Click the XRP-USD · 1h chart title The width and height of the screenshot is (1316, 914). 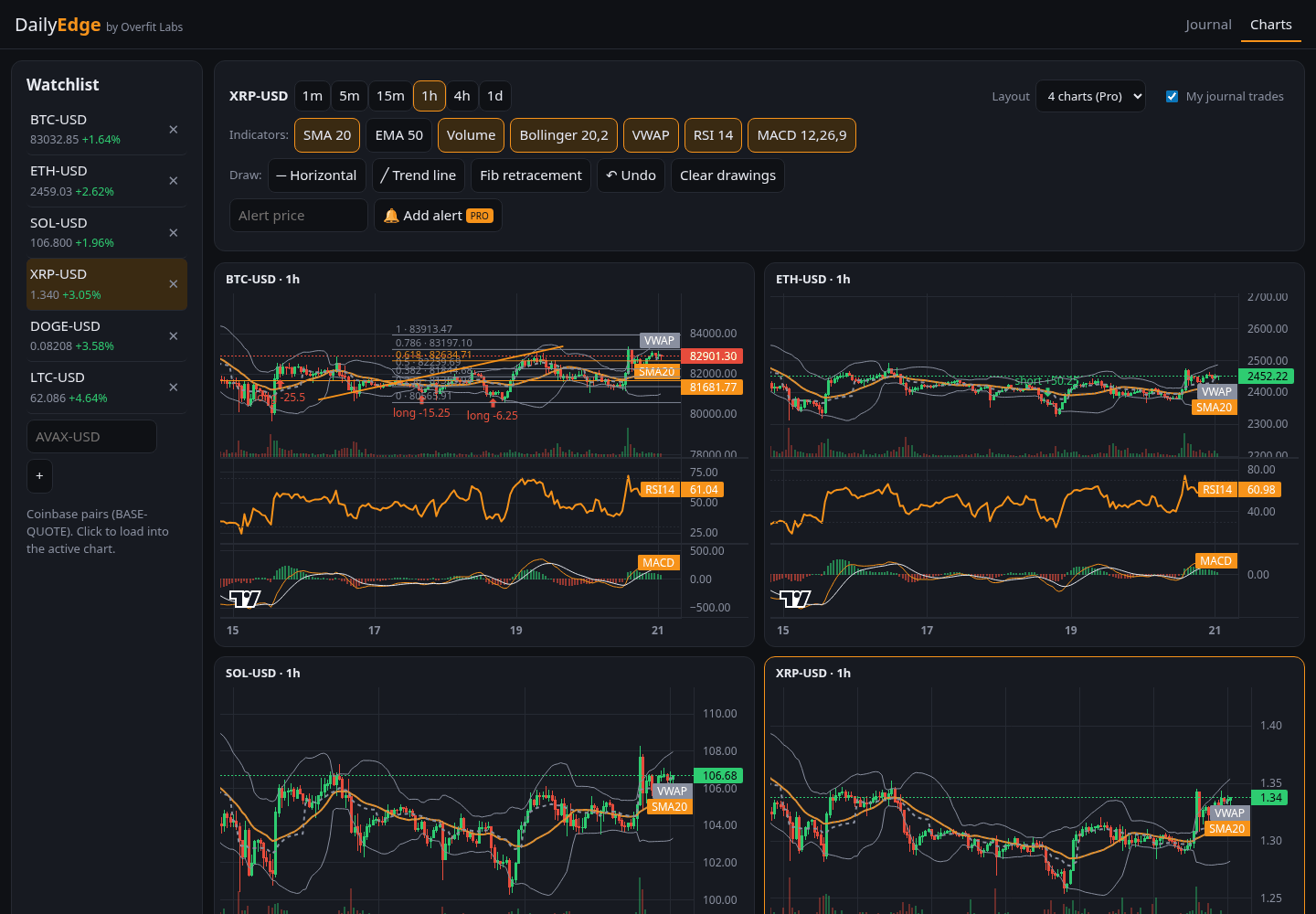813,674
